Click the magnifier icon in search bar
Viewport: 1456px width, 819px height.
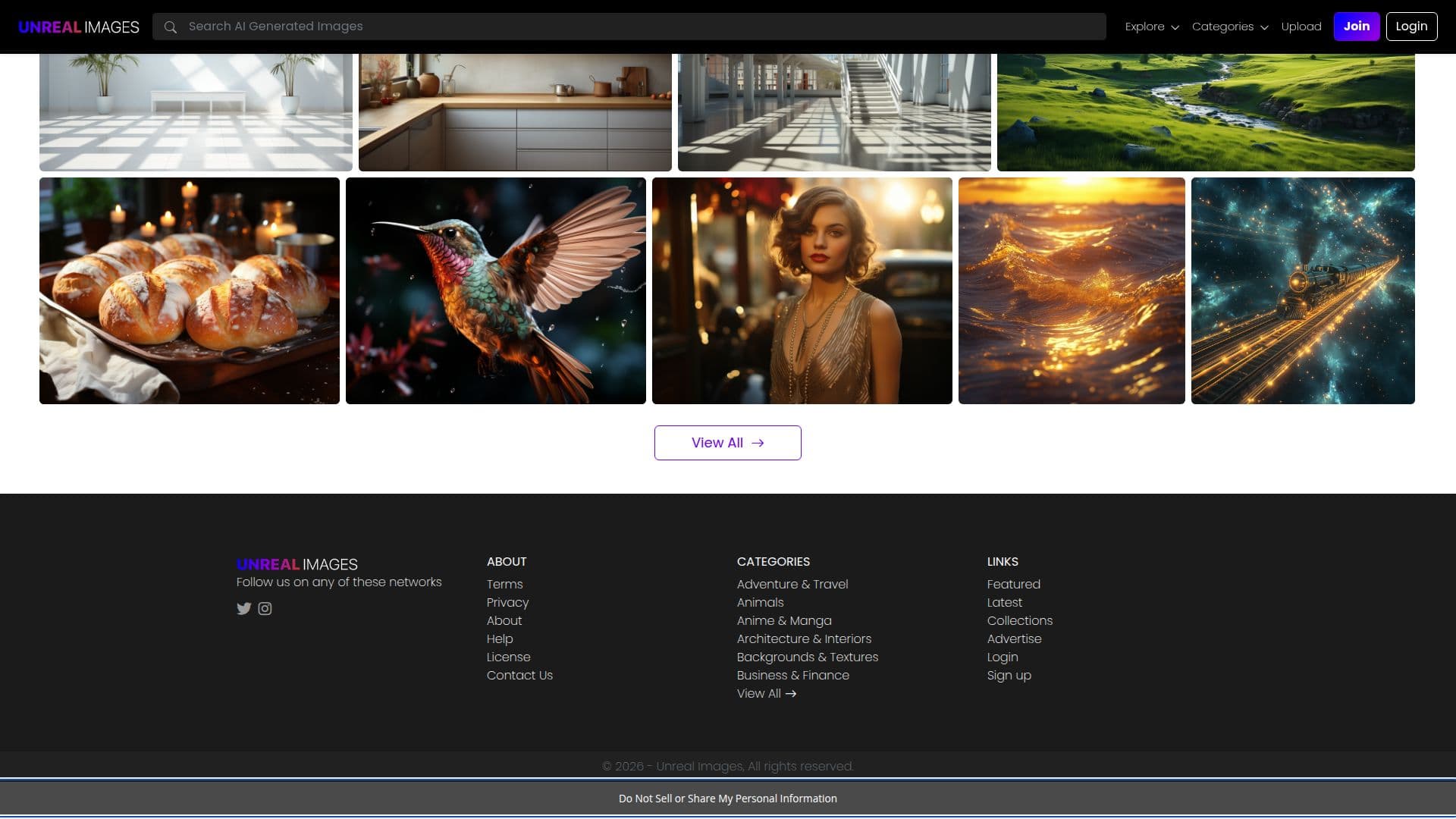point(171,27)
